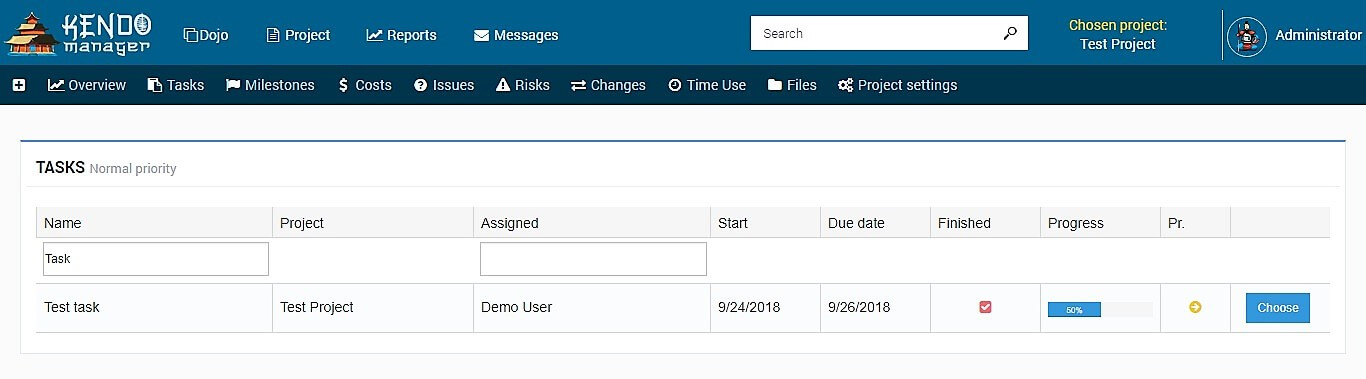1366x379 pixels.
Task: Open the Dojo menu
Action: 206,35
